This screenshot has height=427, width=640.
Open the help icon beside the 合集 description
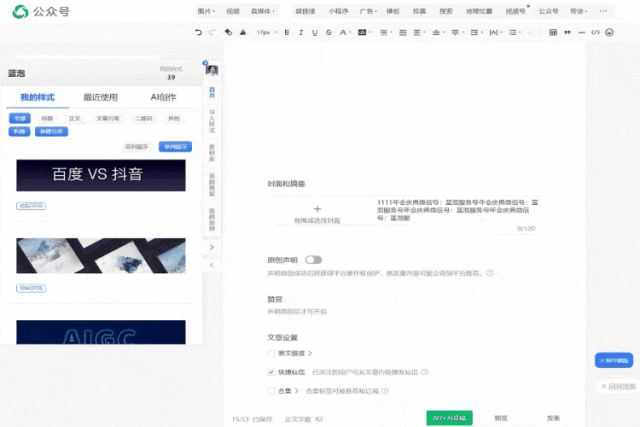tap(384, 391)
